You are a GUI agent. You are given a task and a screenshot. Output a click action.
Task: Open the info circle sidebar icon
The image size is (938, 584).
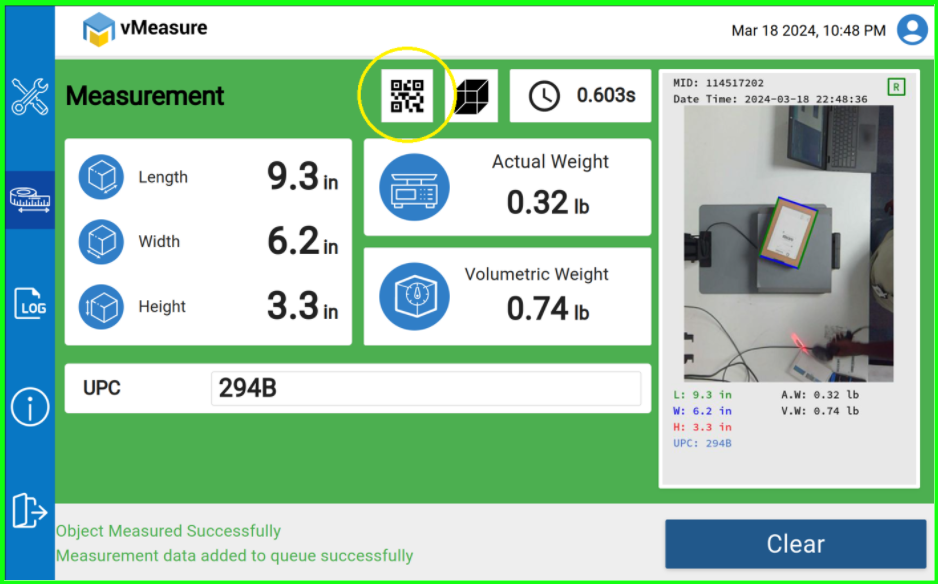tap(30, 407)
